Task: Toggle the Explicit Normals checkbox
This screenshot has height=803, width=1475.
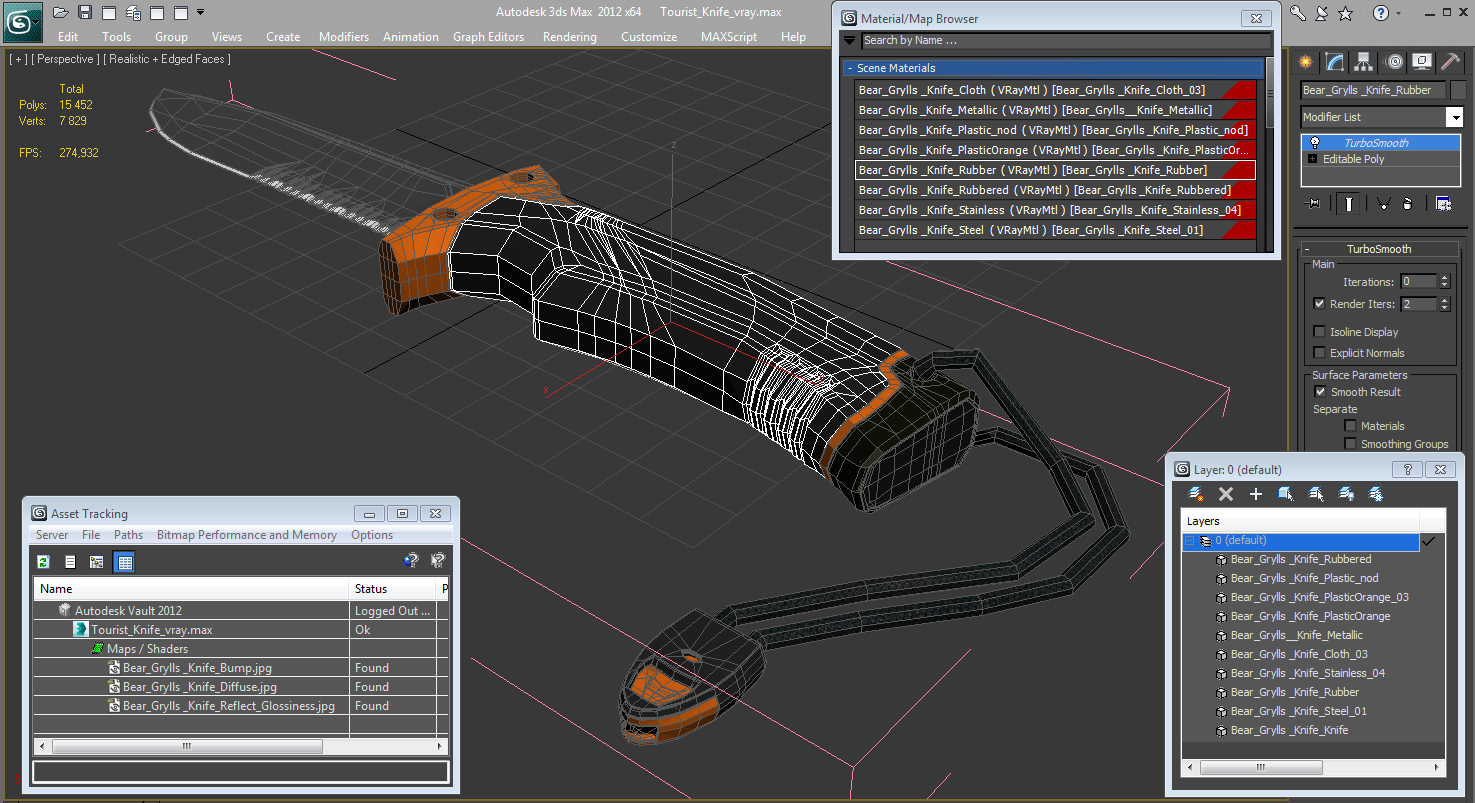Action: coord(1319,353)
